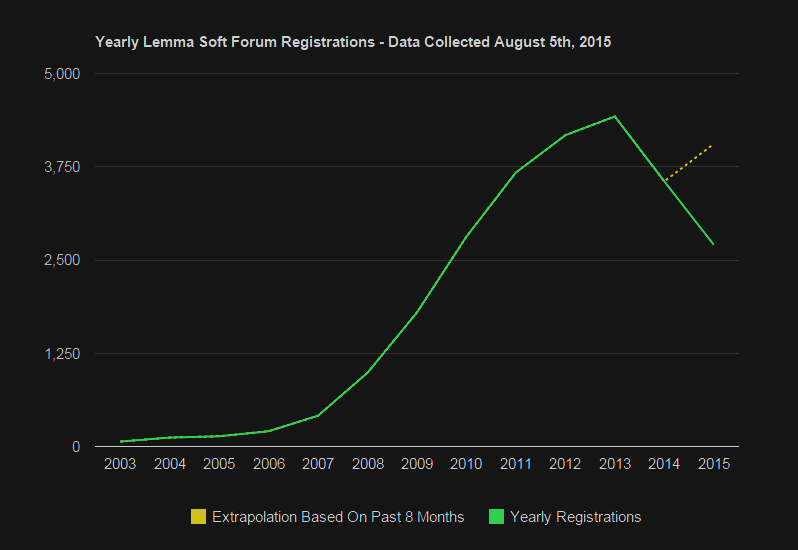This screenshot has width=798, height=550.
Task: Click the dotted yellow extrapolation line endpoint
Action: 712,145
